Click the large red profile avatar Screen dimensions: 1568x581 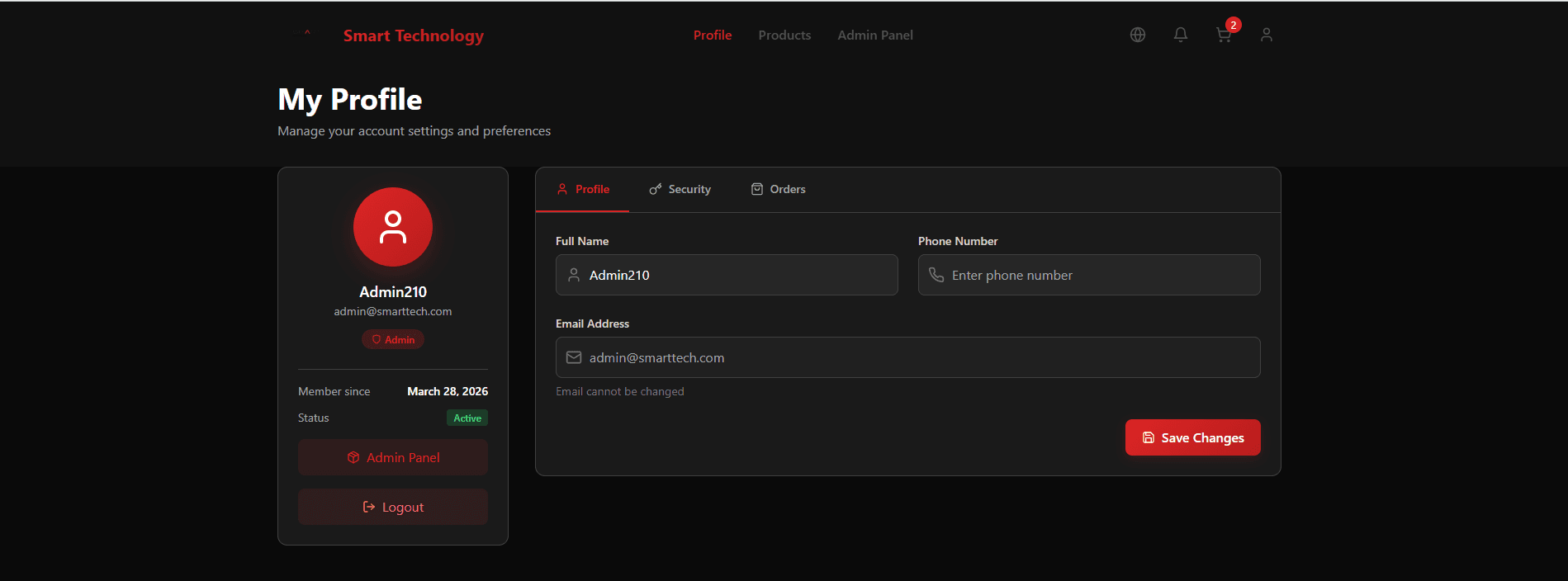tap(393, 227)
